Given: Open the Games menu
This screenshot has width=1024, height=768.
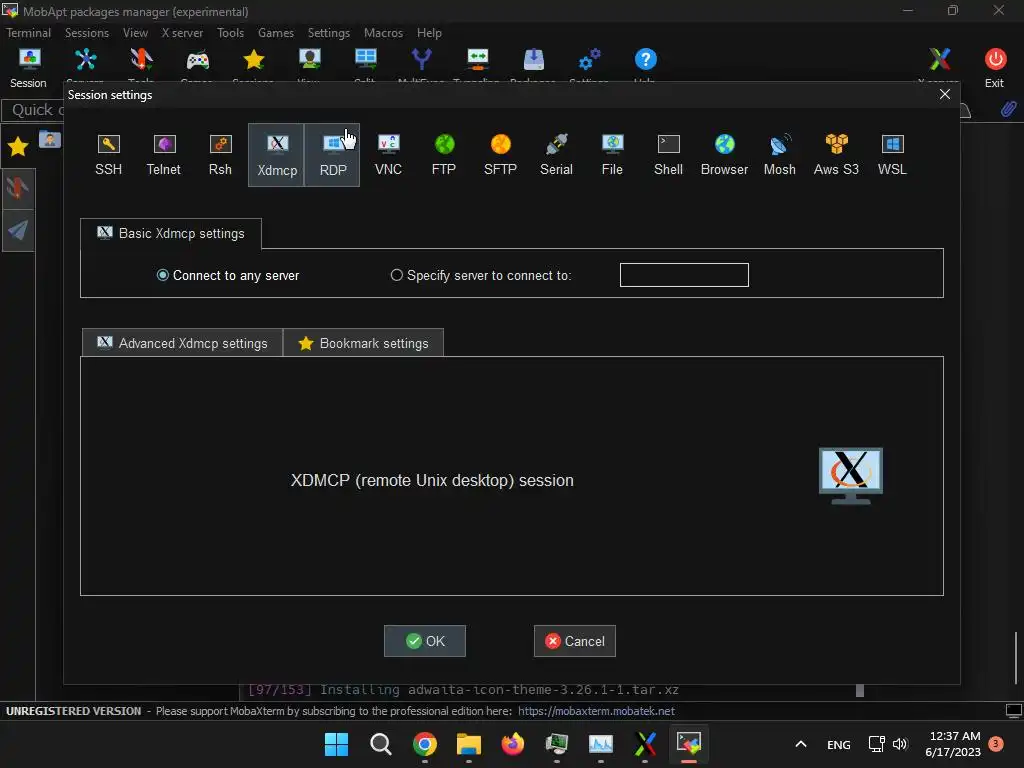Looking at the screenshot, I should 276,33.
